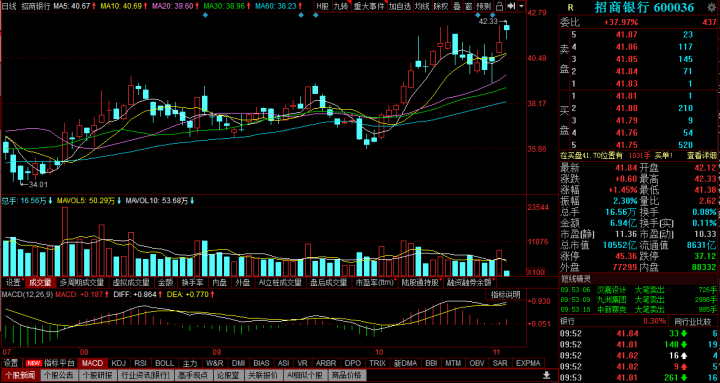Toggle the 叠 overlay button
Screen dimensions: 720x383
[x=457, y=6]
